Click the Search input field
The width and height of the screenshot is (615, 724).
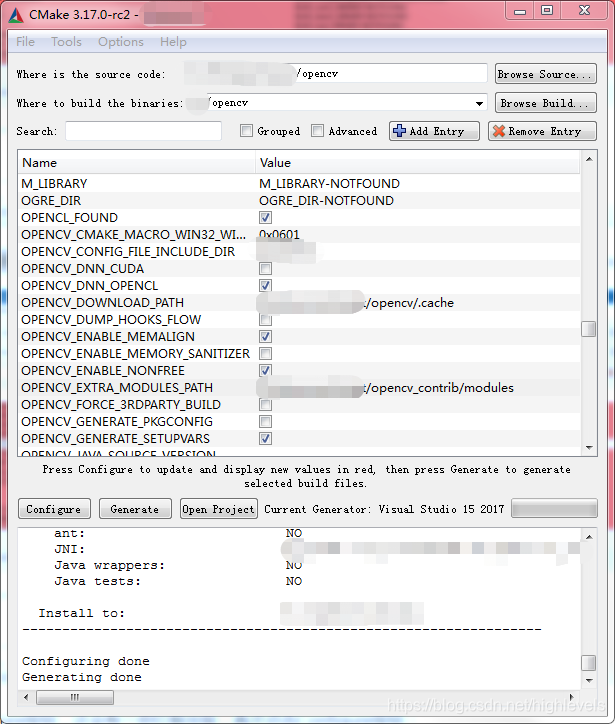(x=143, y=131)
